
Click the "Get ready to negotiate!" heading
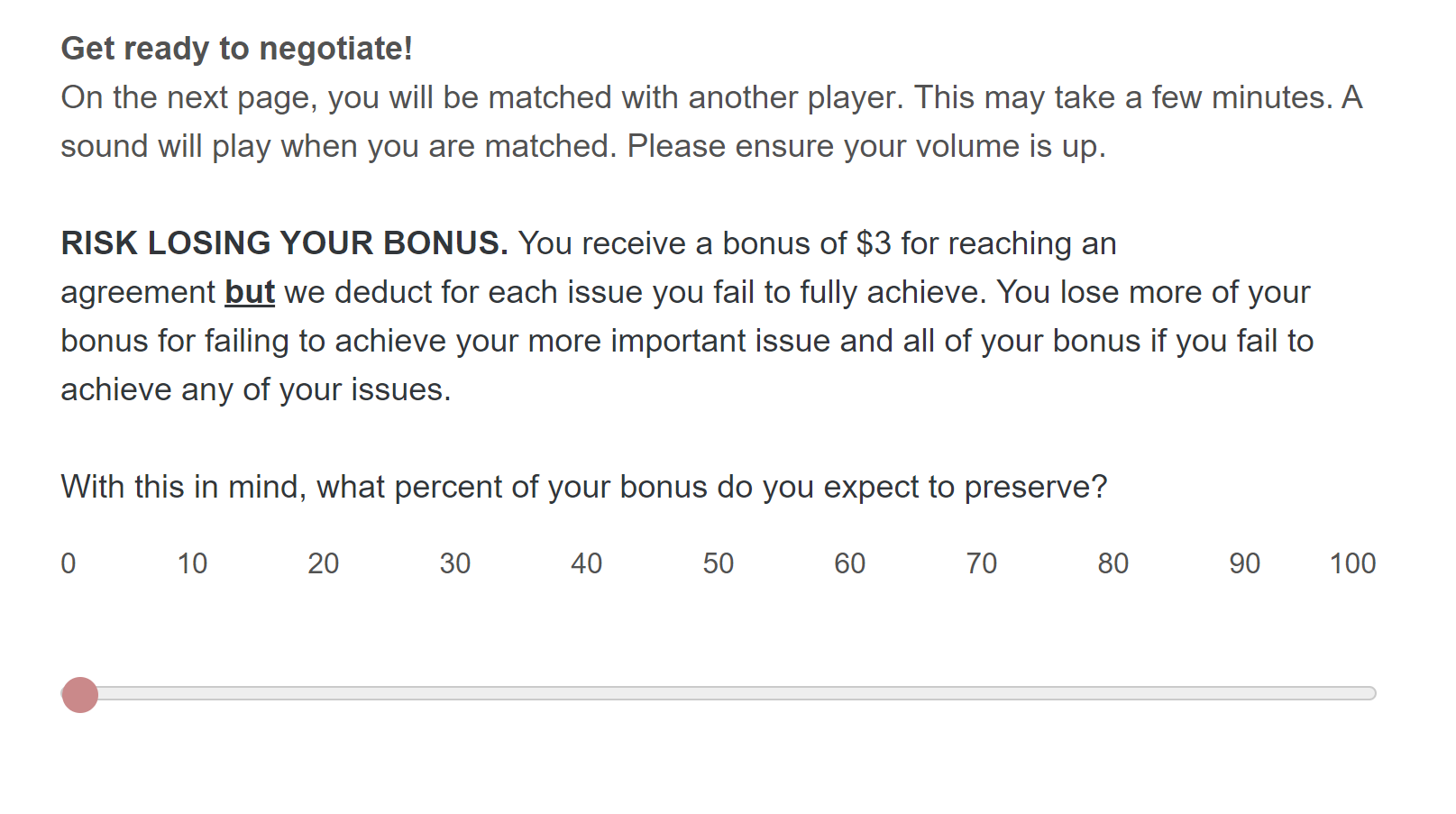(x=236, y=49)
